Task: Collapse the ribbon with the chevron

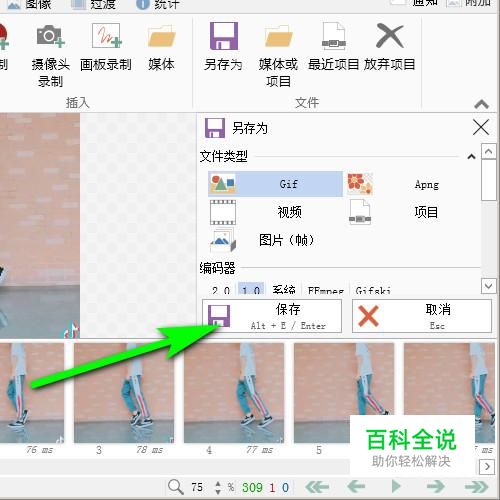Action: click(x=481, y=105)
